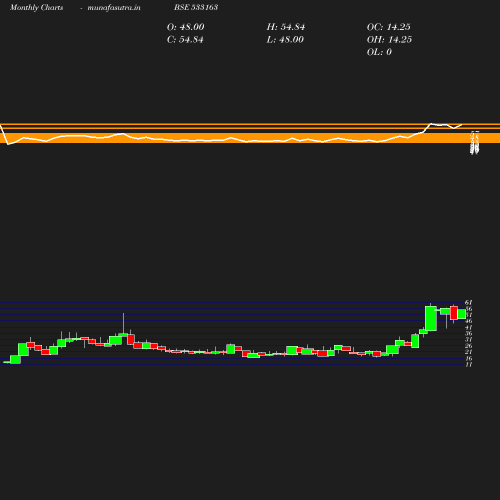The image size is (500, 500).
Task: Click the tallest green candle near the right
Action: tap(431, 318)
